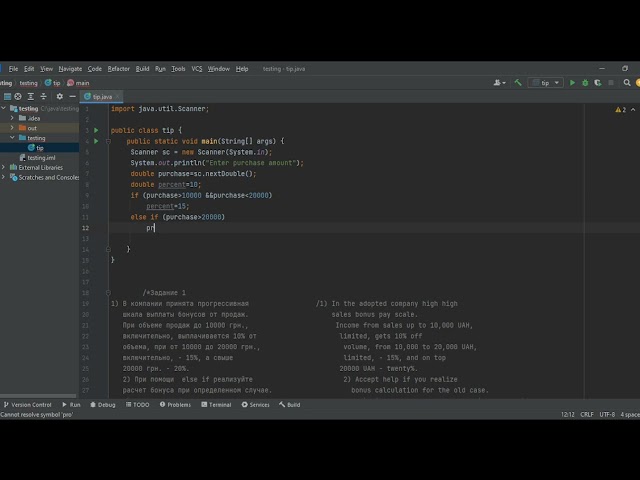
Task: Open the Project view selector icon
Action: point(7,97)
